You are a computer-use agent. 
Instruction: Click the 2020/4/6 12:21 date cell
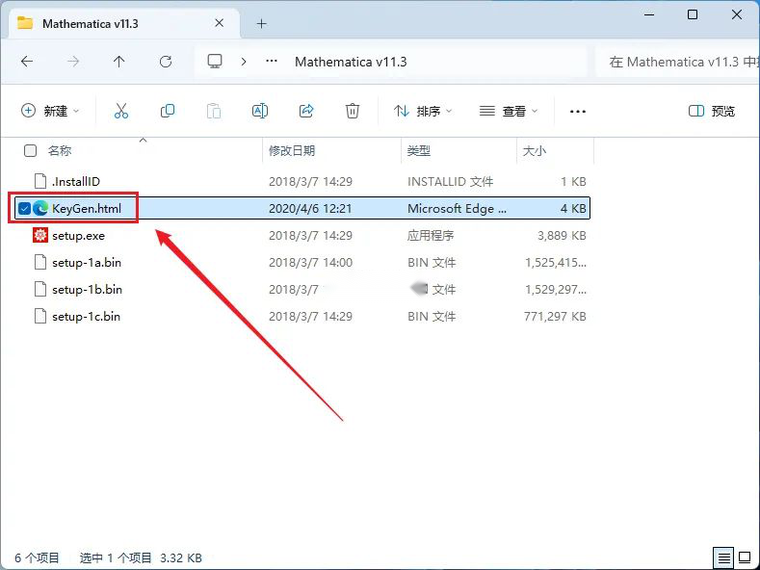[x=310, y=208]
